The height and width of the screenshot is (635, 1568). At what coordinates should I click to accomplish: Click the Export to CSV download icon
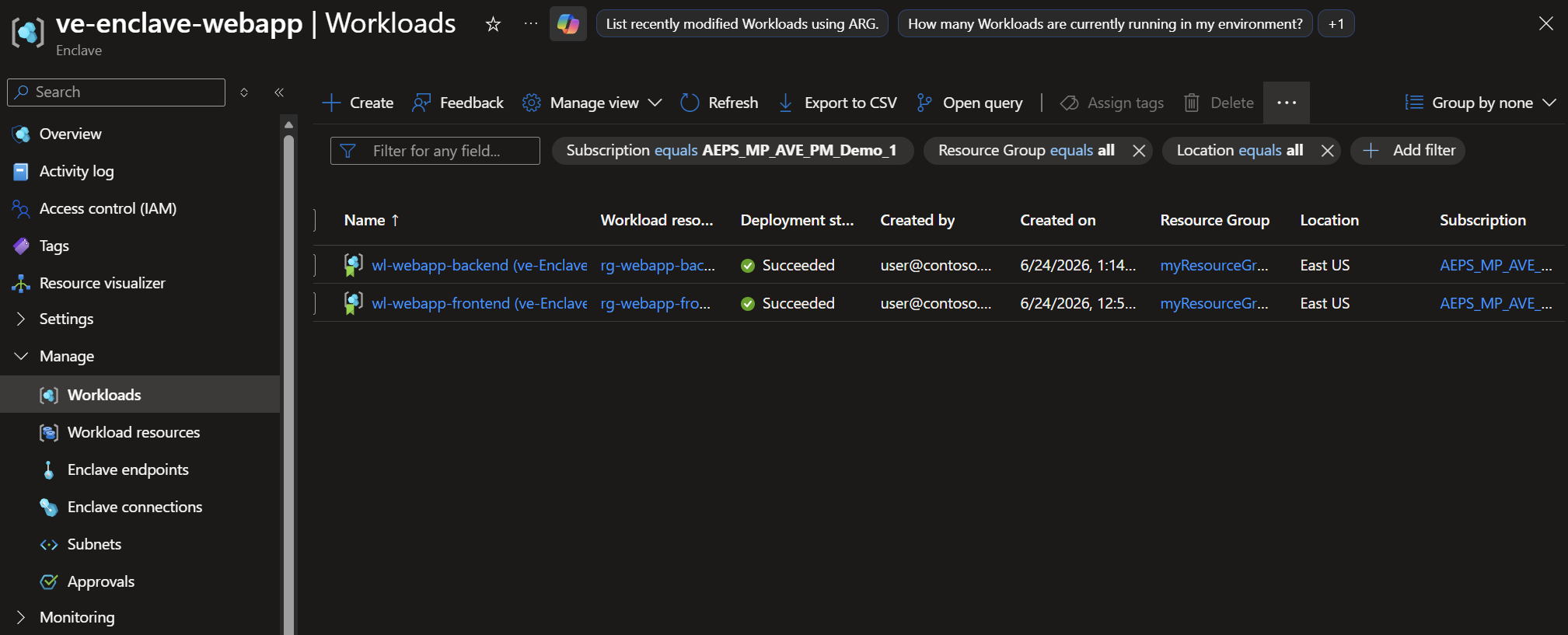786,103
